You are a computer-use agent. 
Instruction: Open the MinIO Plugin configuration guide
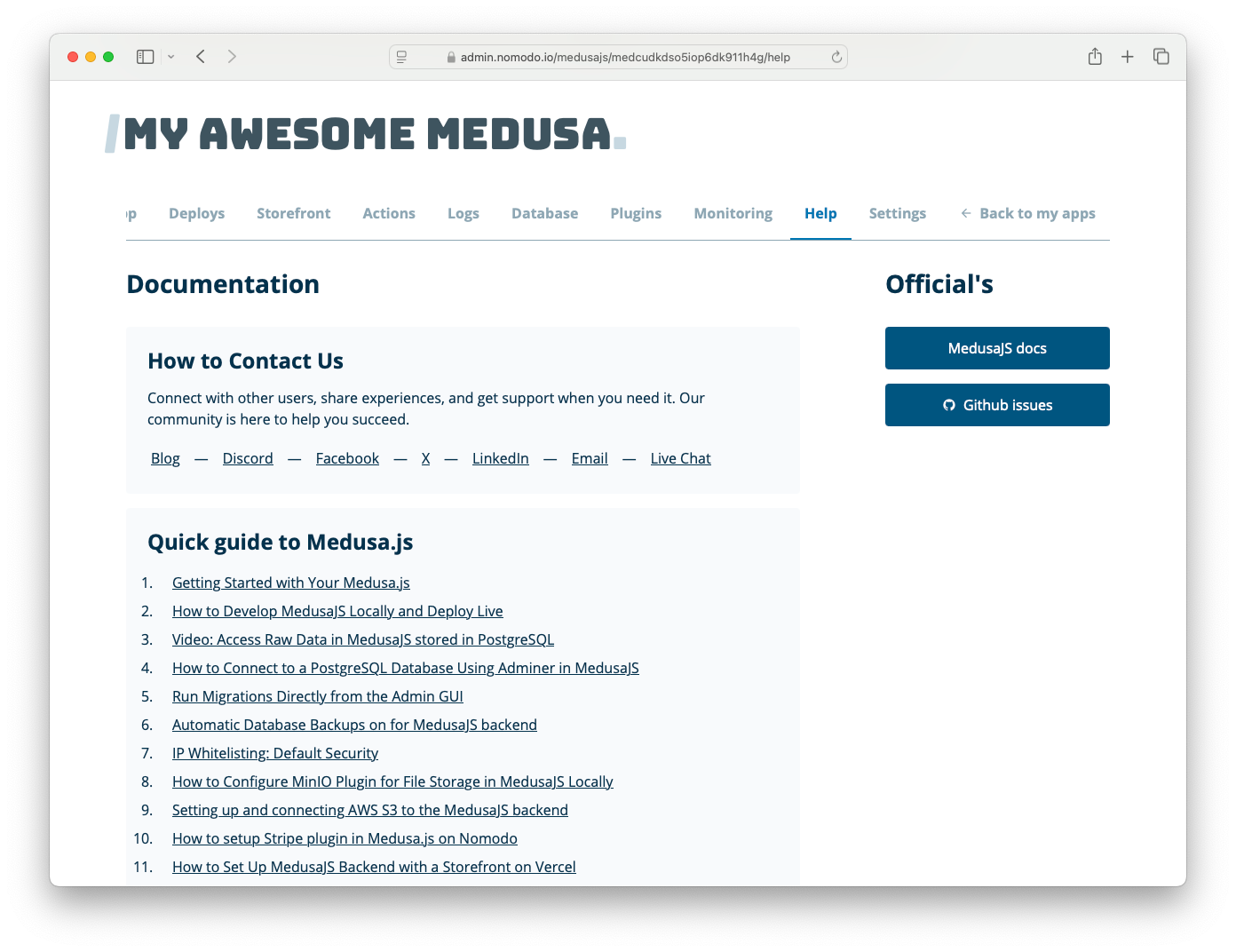[392, 781]
